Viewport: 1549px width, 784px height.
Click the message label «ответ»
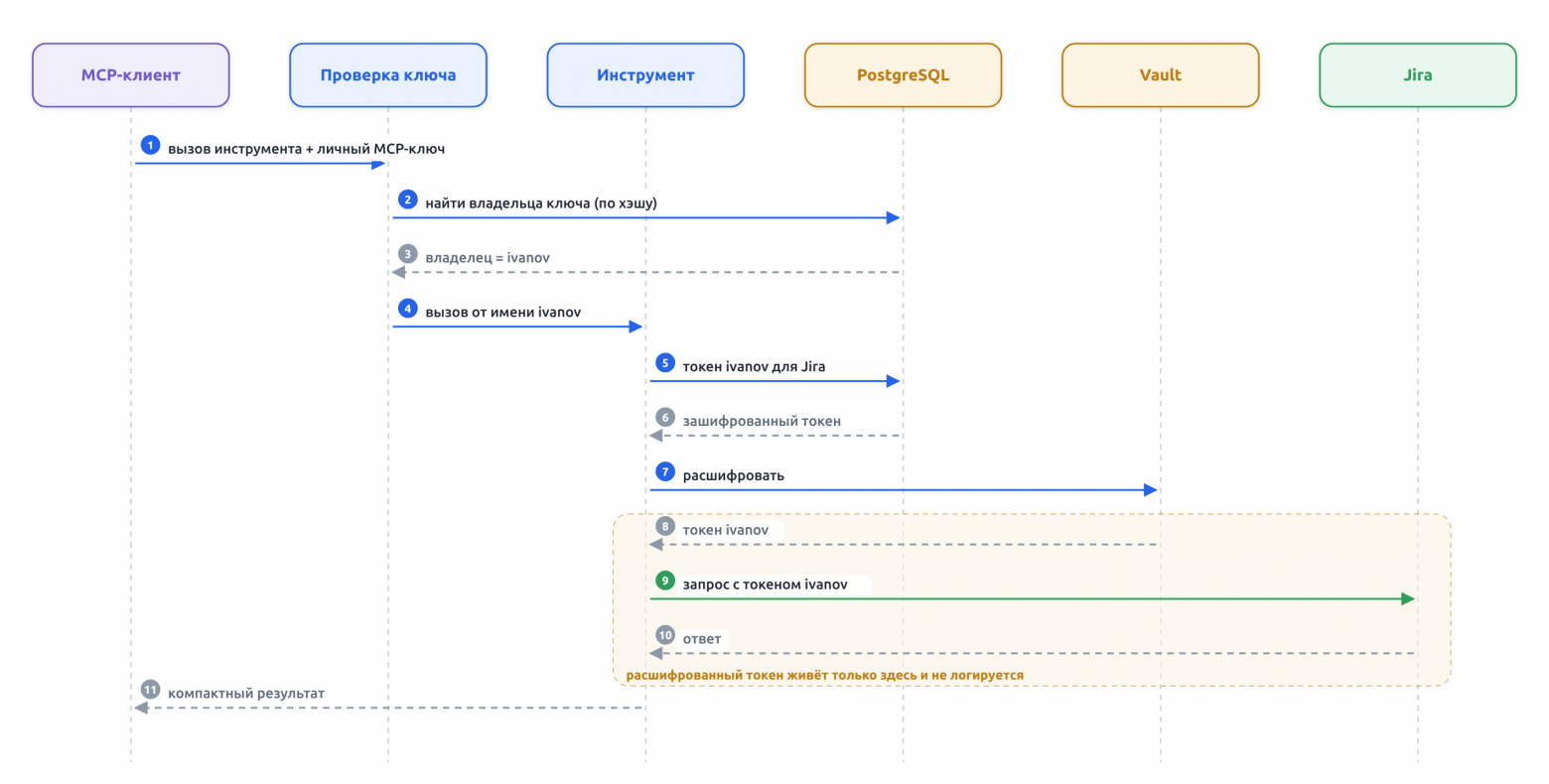(702, 639)
